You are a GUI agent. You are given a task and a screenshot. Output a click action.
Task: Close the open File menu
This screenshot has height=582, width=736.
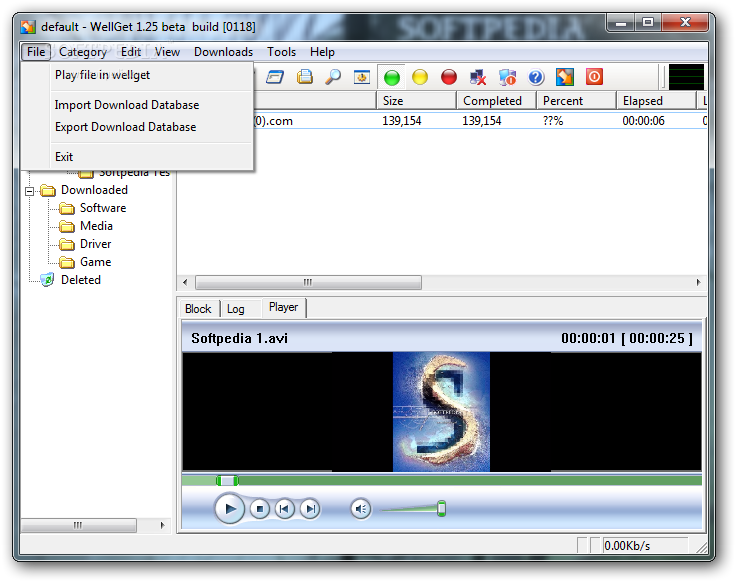[36, 52]
